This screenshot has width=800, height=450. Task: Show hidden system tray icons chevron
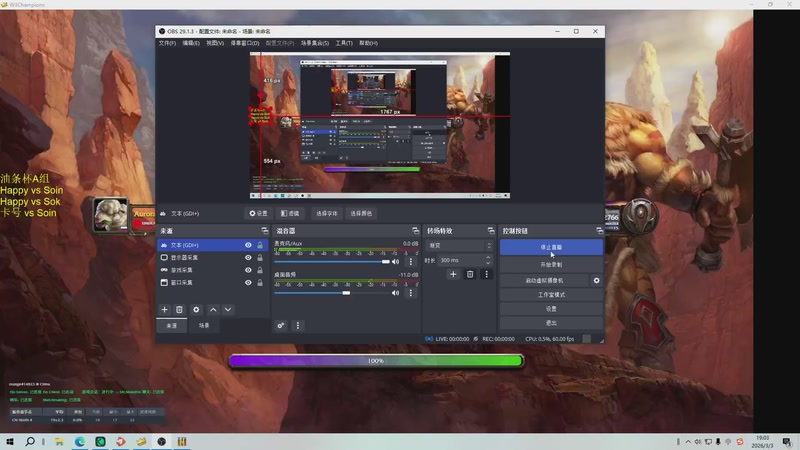688,442
